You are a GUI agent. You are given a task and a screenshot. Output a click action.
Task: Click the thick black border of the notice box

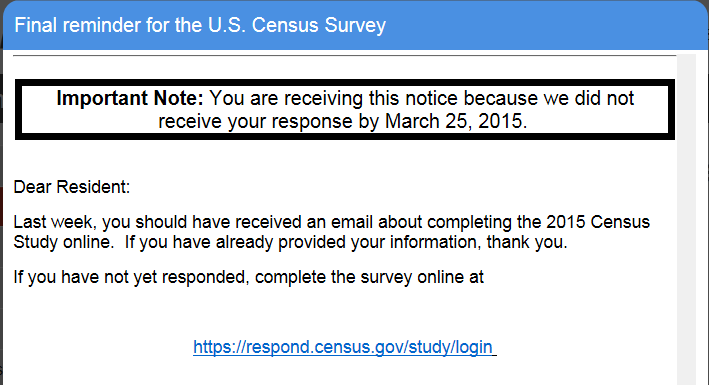pos(345,82)
